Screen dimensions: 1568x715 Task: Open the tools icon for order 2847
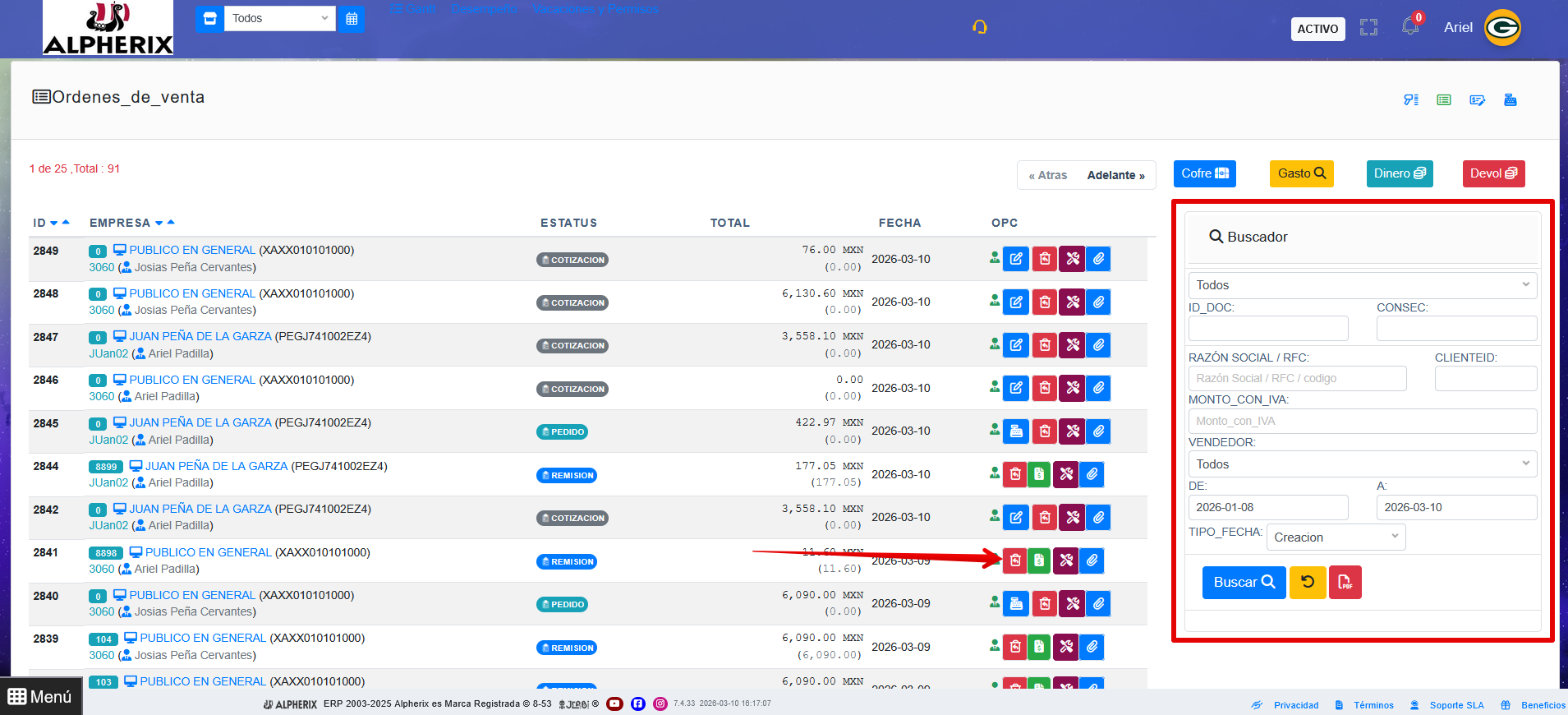1073,345
